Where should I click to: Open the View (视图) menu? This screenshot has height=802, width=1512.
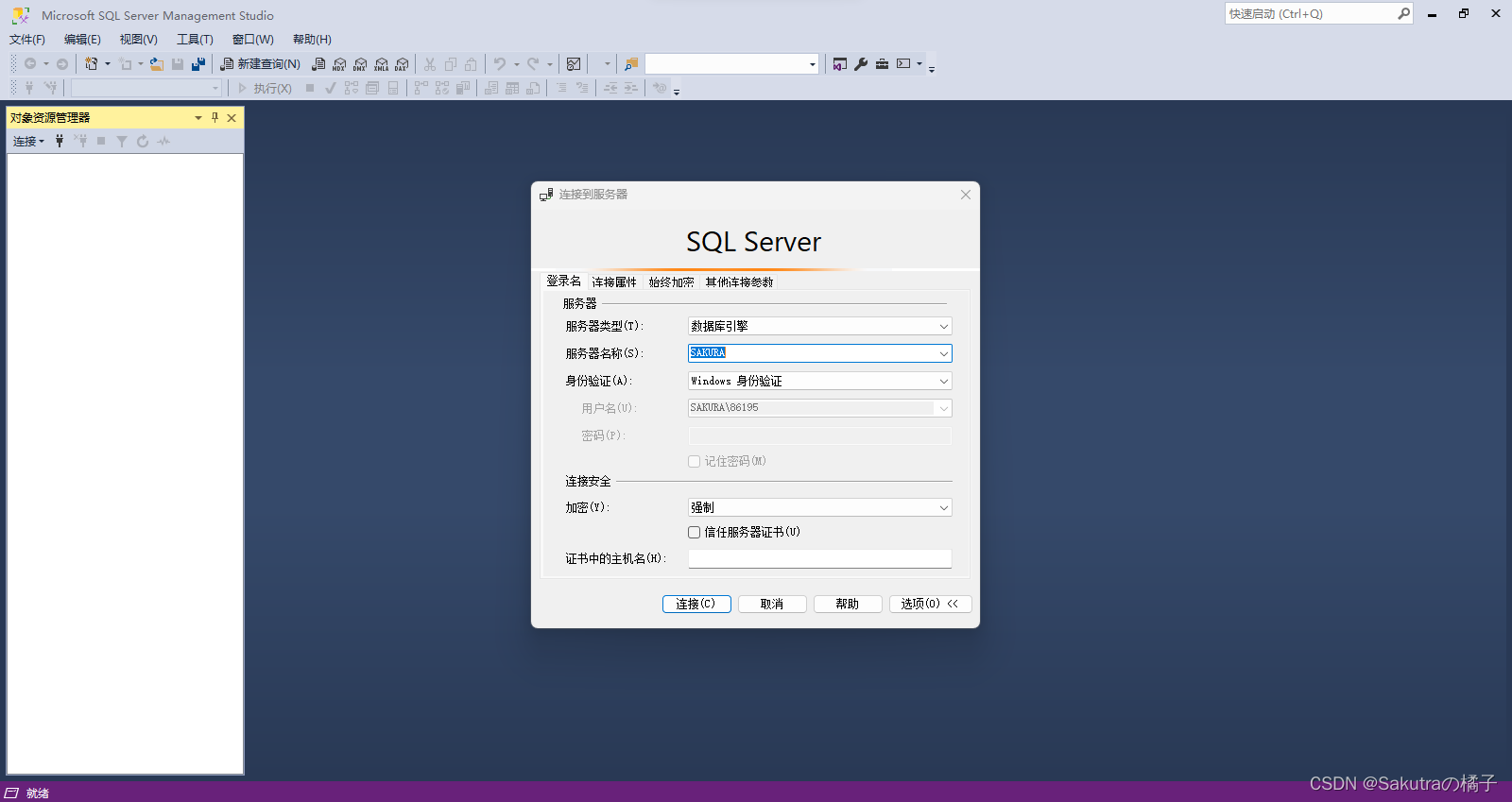tap(138, 40)
